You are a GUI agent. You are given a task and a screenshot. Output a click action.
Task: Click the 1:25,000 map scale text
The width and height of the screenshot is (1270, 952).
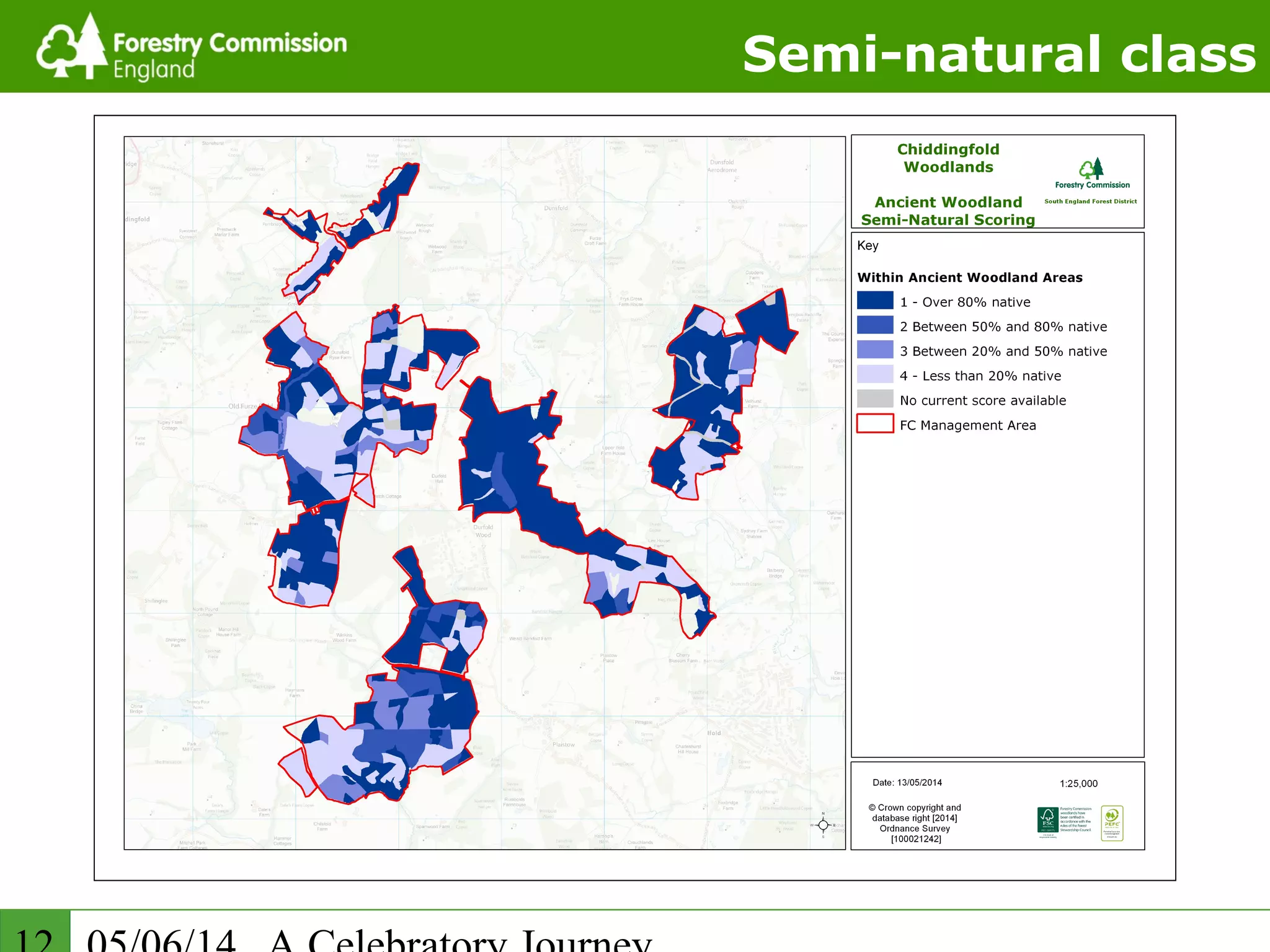(1078, 783)
